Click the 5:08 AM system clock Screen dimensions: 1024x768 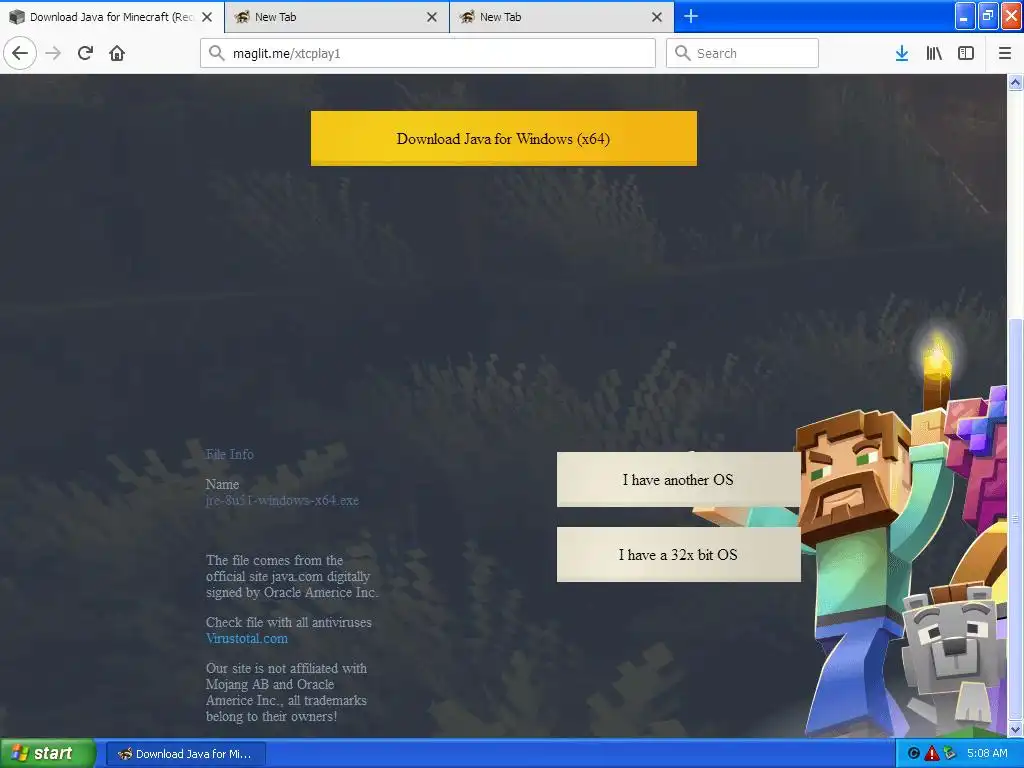987,754
